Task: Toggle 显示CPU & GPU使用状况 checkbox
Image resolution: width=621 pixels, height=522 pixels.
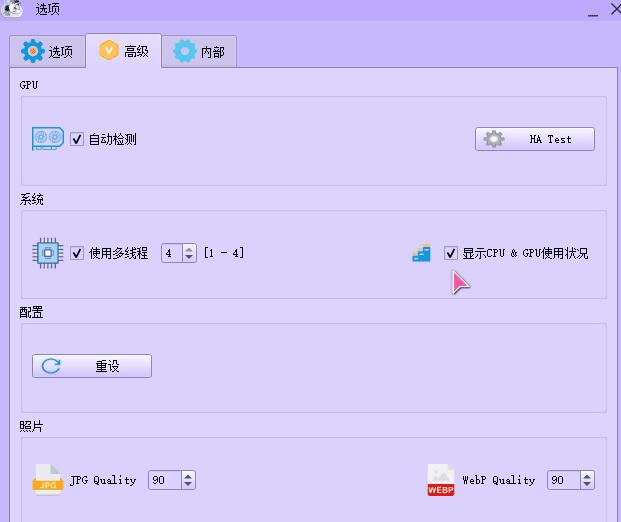Action: tap(451, 253)
